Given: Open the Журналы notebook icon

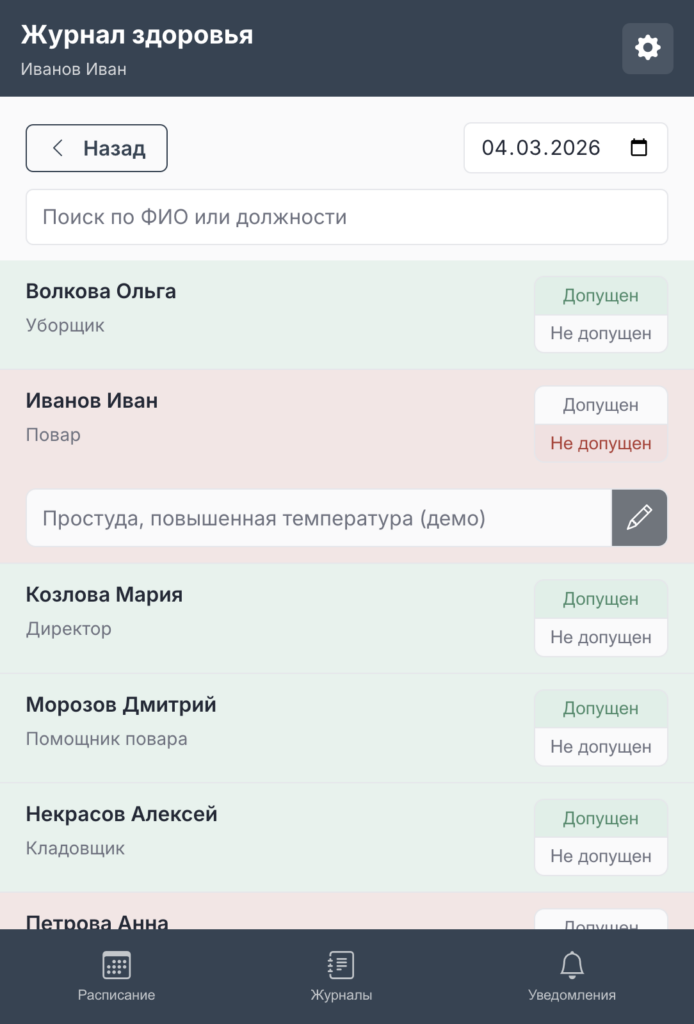Looking at the screenshot, I should pos(341,965).
